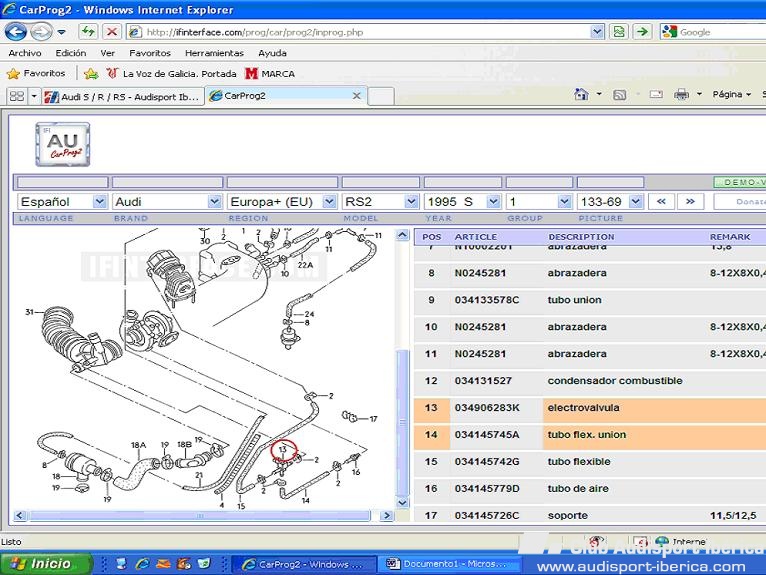The image size is (766, 575).
Task: Click the Favoritos star button
Action: tap(36, 73)
